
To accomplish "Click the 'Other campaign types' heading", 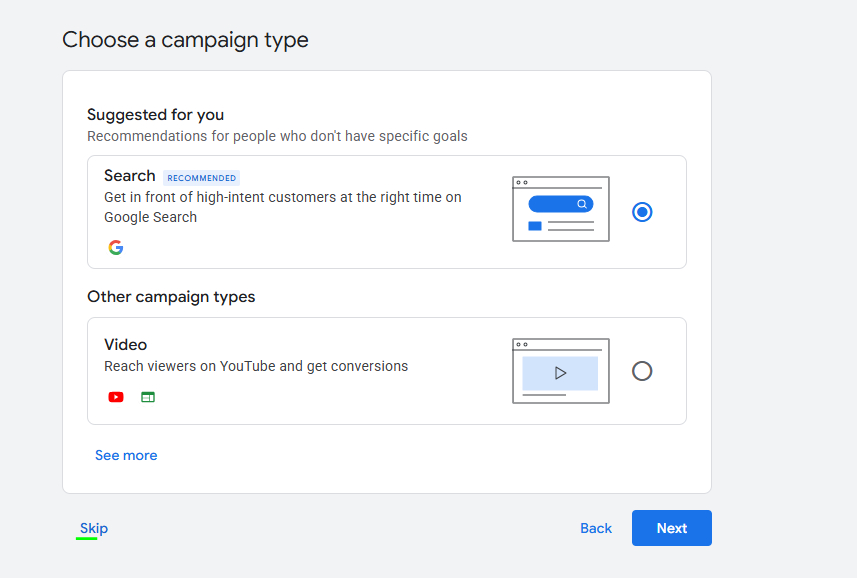I will pyautogui.click(x=171, y=297).
